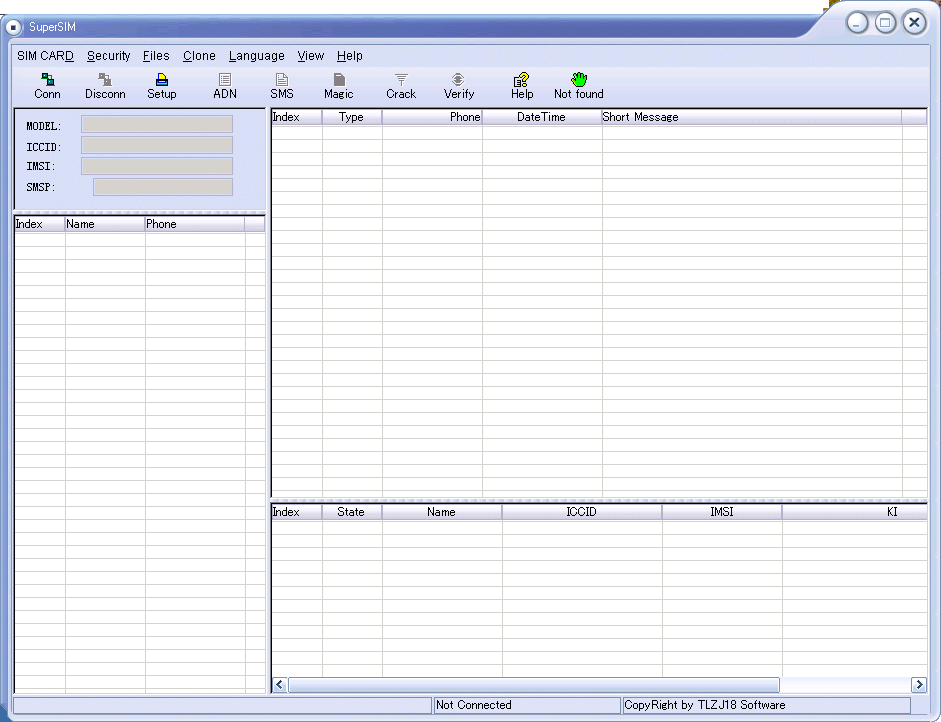Expand the Clone menu
941x722 pixels.
(x=199, y=56)
